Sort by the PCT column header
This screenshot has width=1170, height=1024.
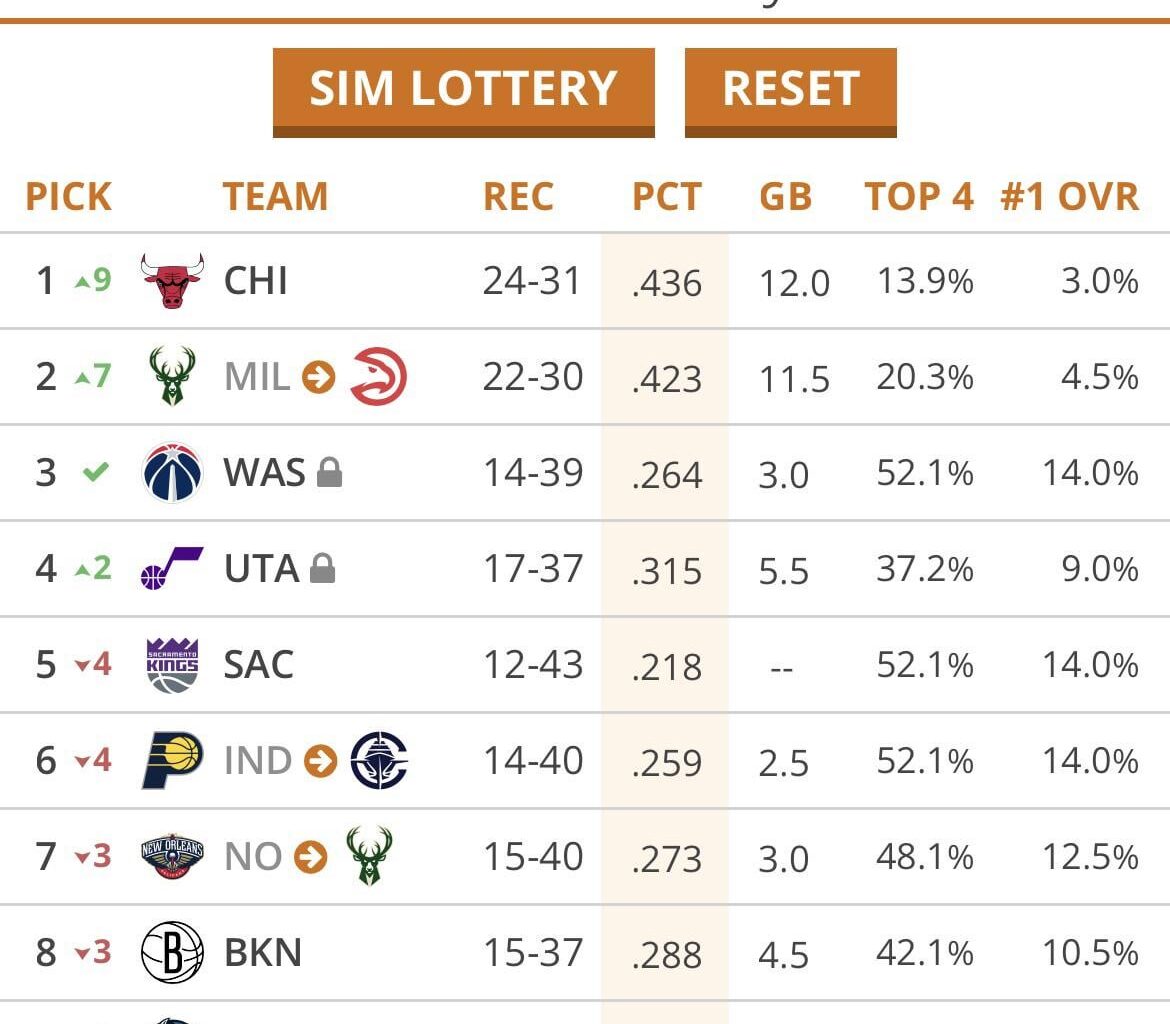667,196
